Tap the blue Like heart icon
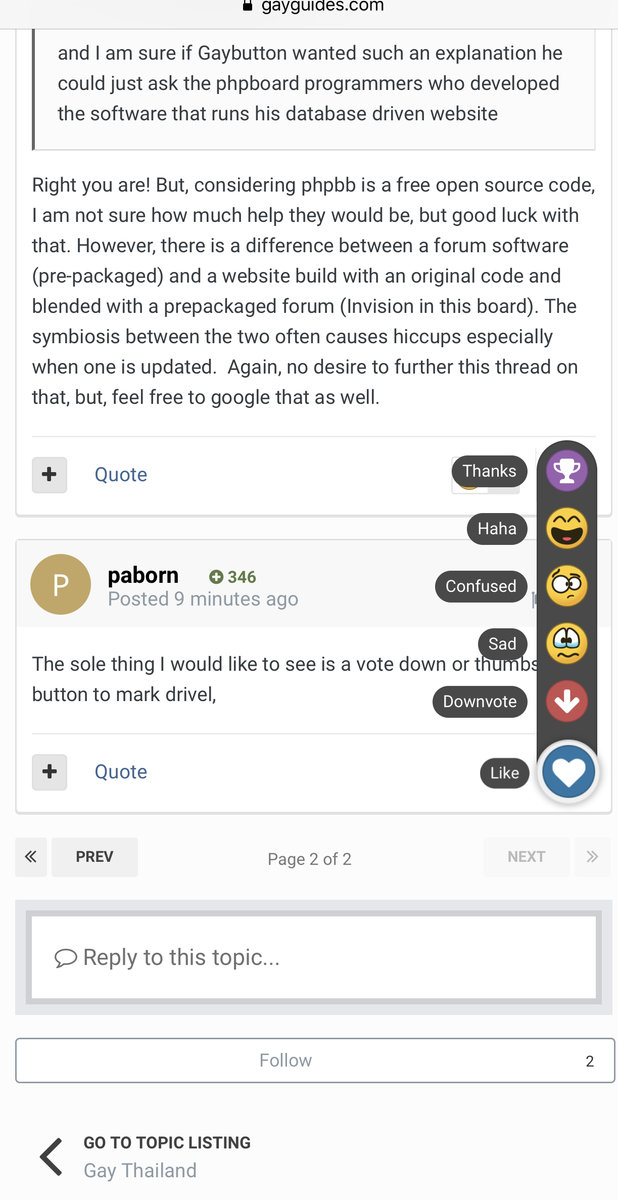 point(568,772)
